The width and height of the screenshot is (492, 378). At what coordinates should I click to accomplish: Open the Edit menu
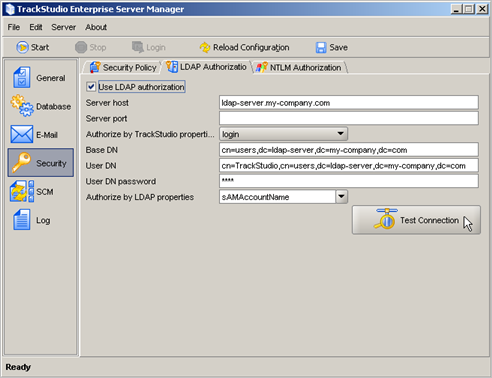(x=36, y=27)
